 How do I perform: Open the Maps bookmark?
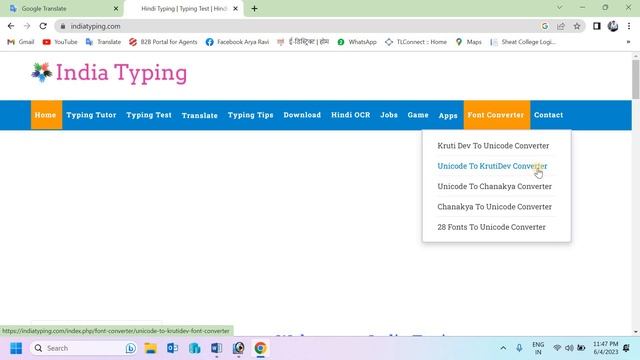[468, 42]
